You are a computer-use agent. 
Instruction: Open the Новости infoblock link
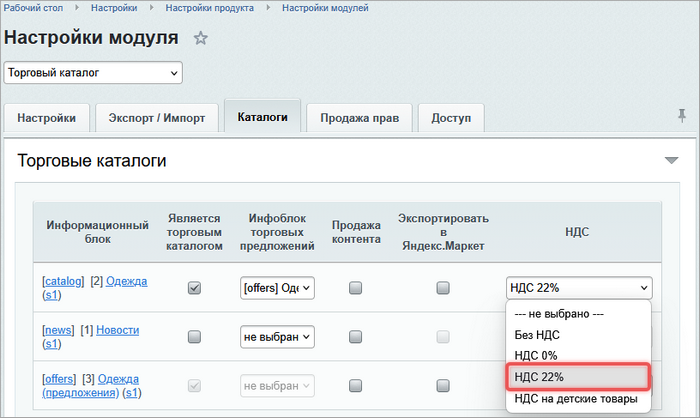117,330
